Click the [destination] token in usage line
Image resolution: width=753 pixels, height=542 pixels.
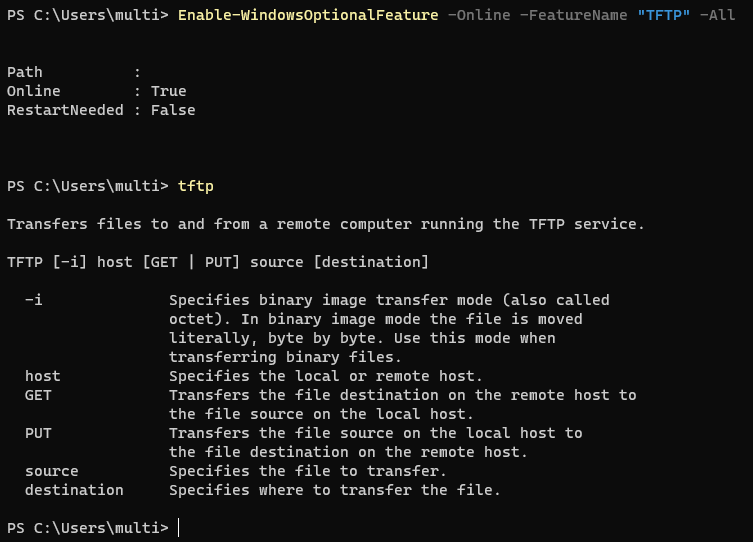pos(371,262)
